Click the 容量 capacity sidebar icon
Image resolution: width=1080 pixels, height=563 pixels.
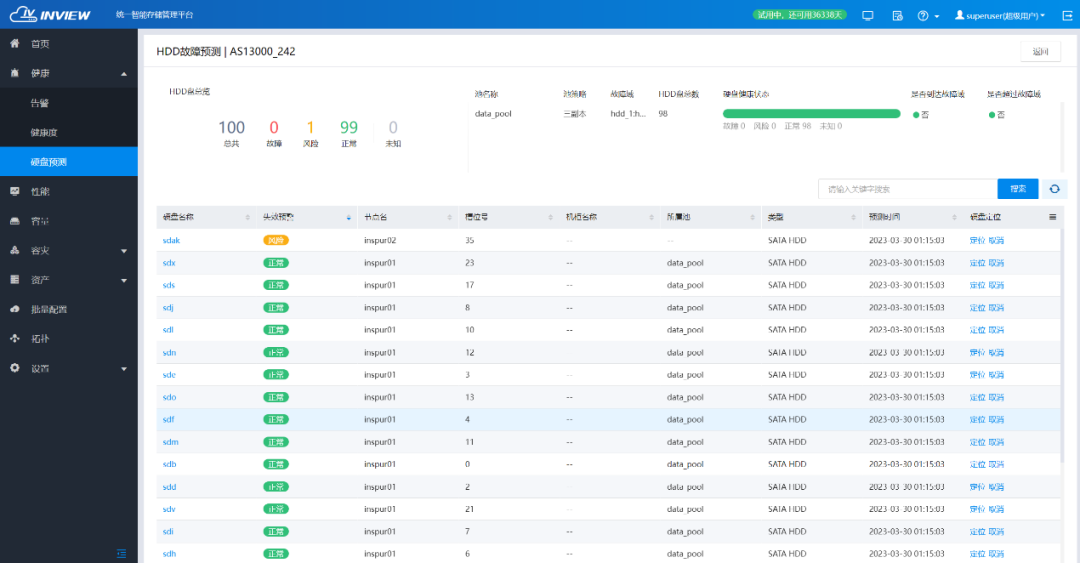tap(14, 221)
